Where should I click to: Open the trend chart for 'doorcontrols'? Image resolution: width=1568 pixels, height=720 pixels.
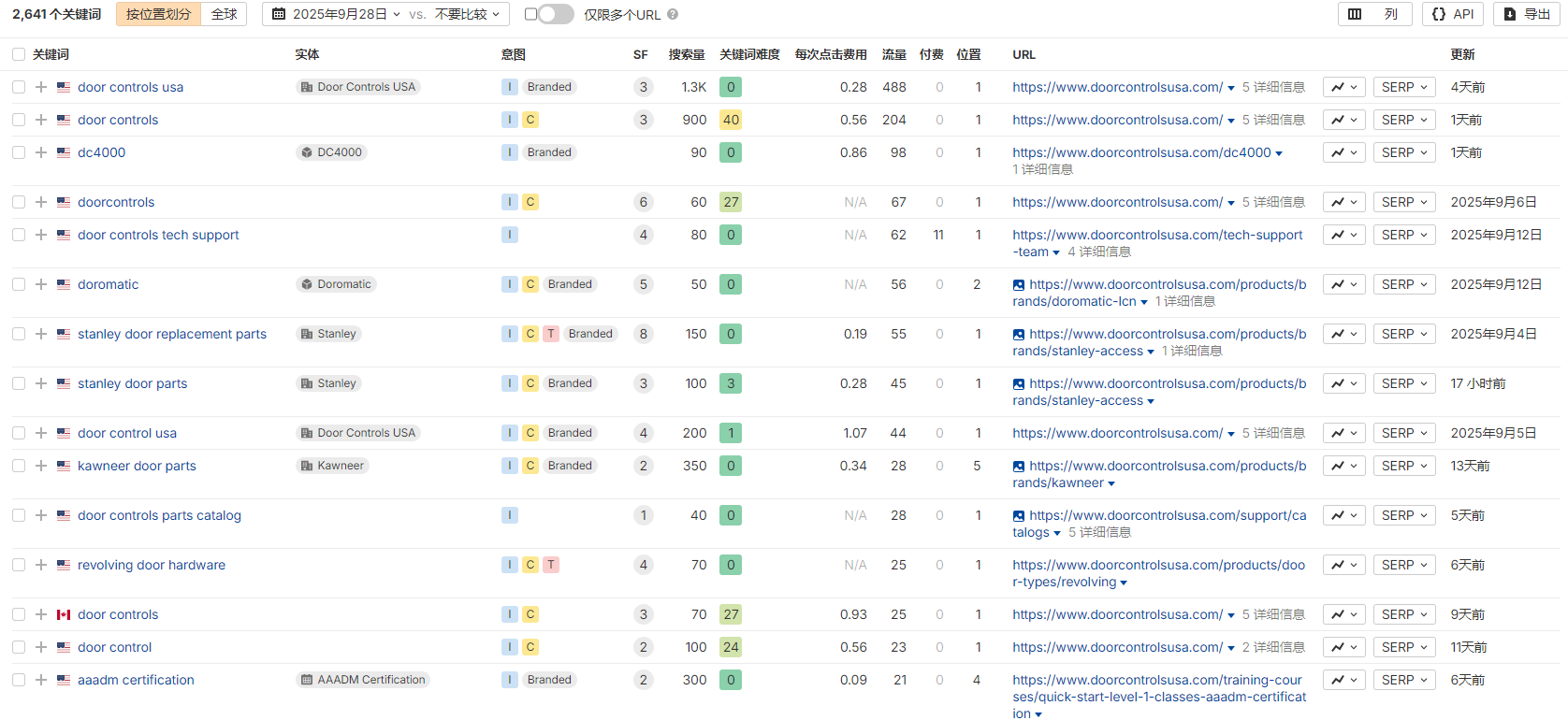coord(1344,202)
